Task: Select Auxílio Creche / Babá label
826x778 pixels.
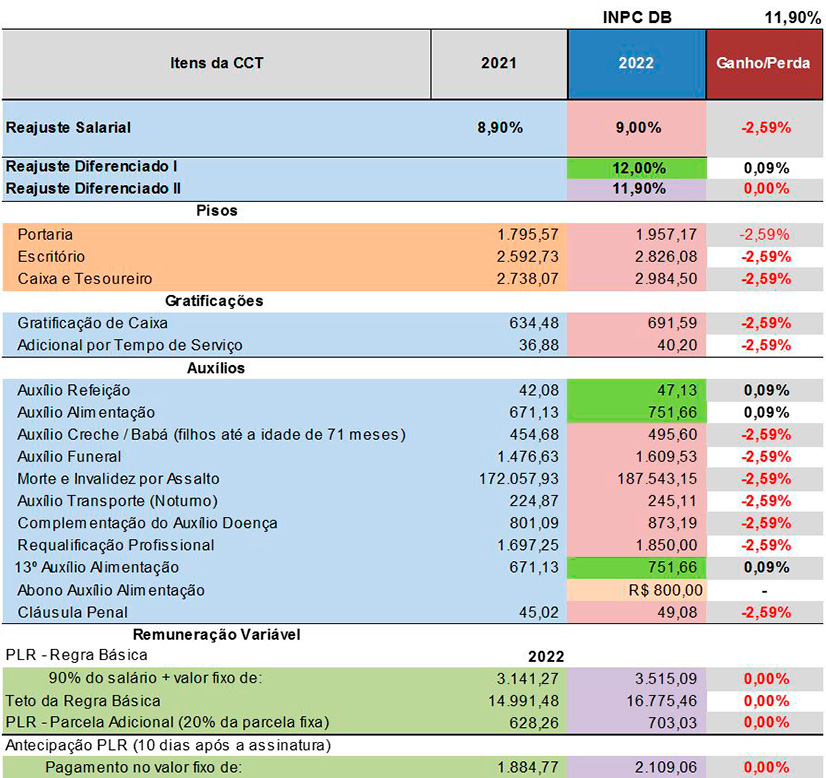Action: tap(212, 435)
